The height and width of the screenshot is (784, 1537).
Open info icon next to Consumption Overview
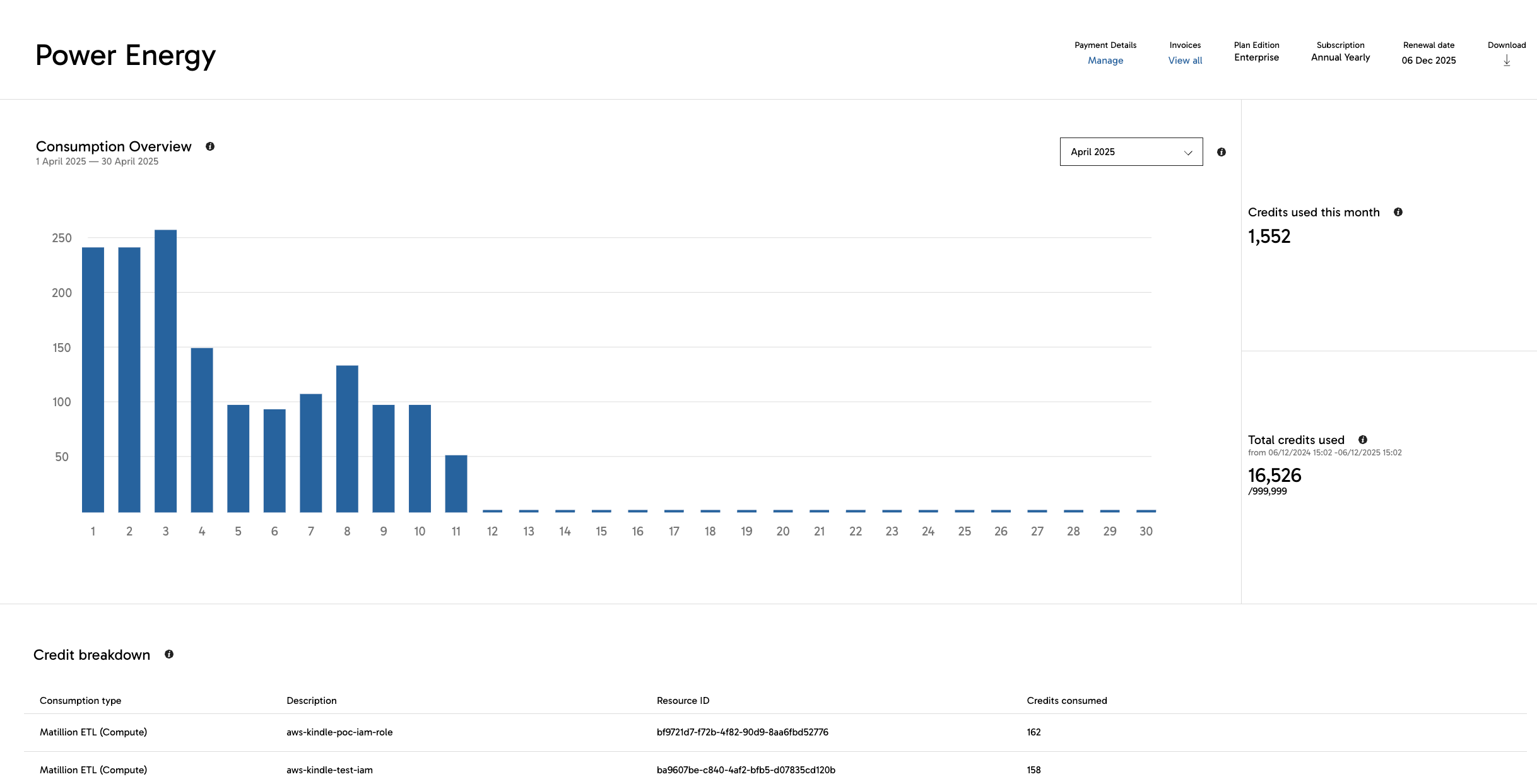210,146
